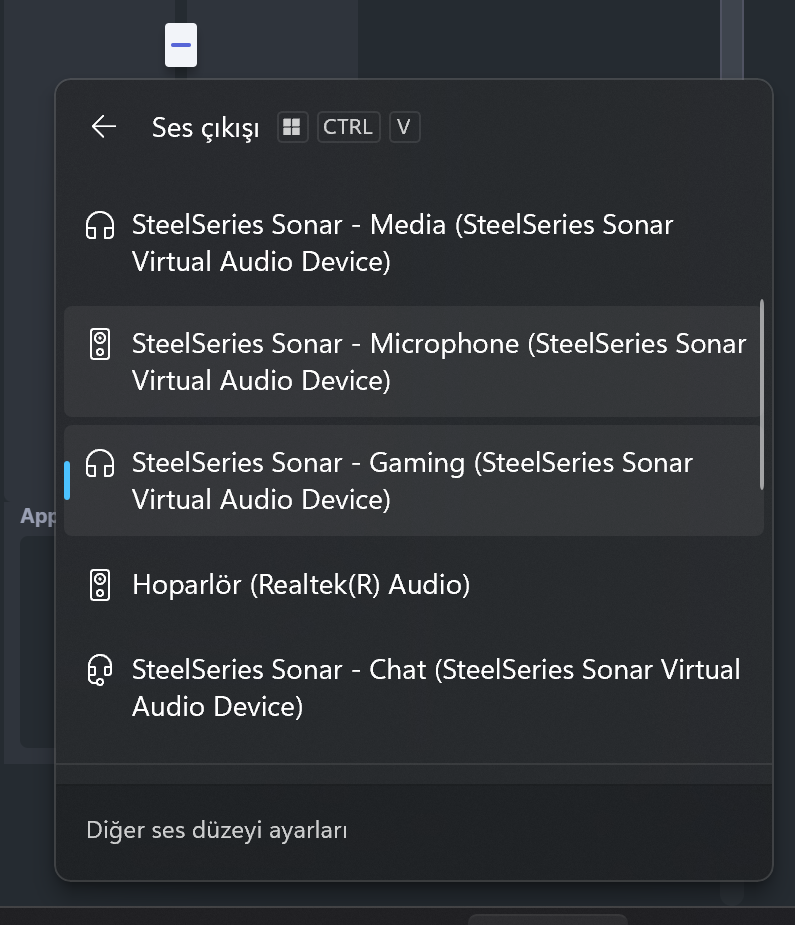Click the headphones icon for Sonar Gaming

click(100, 463)
